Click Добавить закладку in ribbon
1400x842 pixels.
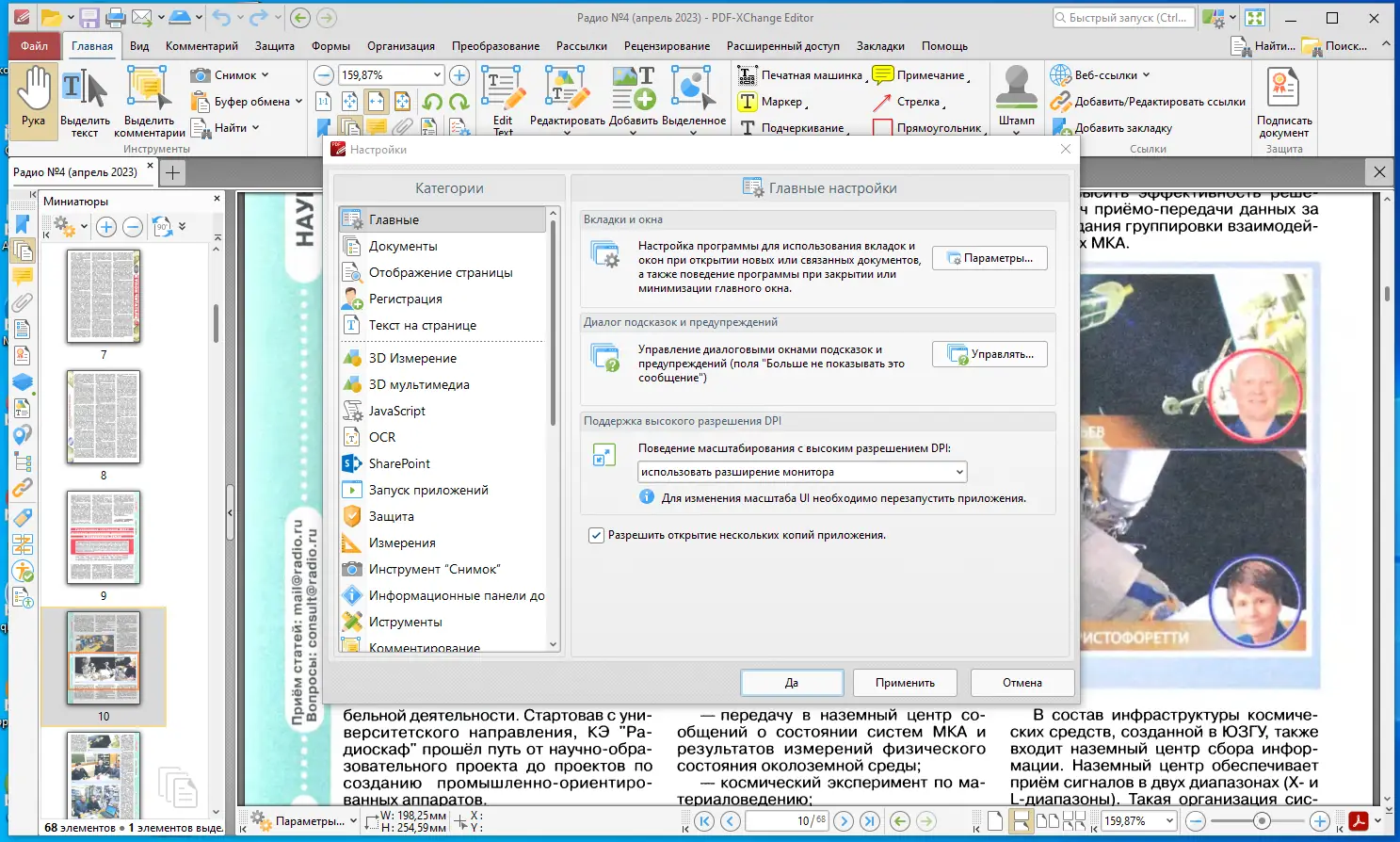(x=1112, y=128)
